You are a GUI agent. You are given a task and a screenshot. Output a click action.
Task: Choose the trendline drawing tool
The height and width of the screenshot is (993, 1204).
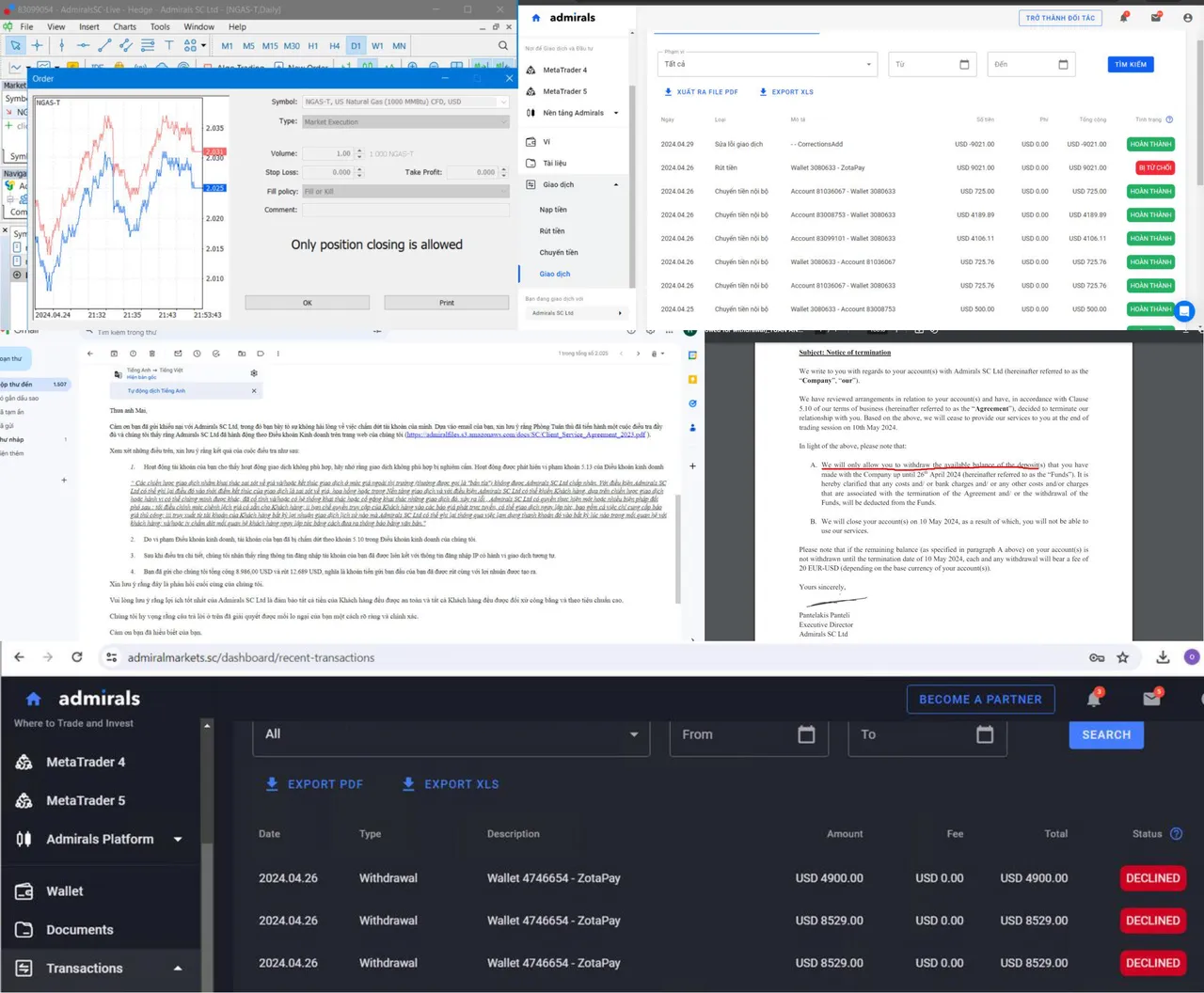(x=105, y=45)
